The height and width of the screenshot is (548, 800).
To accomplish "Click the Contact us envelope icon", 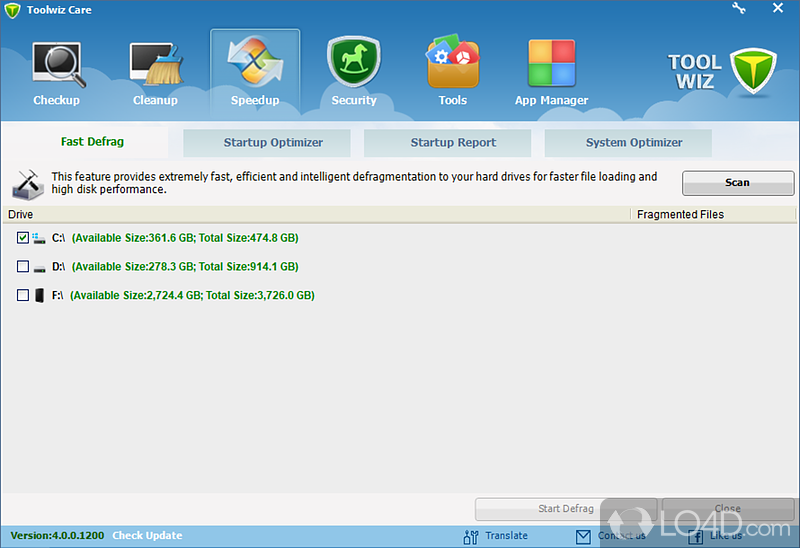I will [583, 537].
